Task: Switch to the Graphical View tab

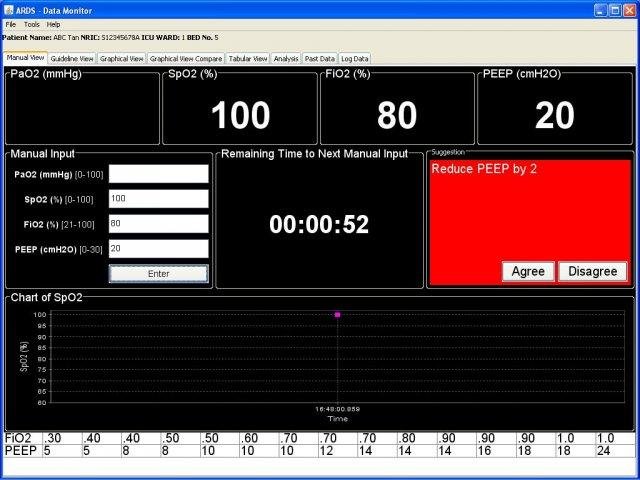Action: [122, 59]
